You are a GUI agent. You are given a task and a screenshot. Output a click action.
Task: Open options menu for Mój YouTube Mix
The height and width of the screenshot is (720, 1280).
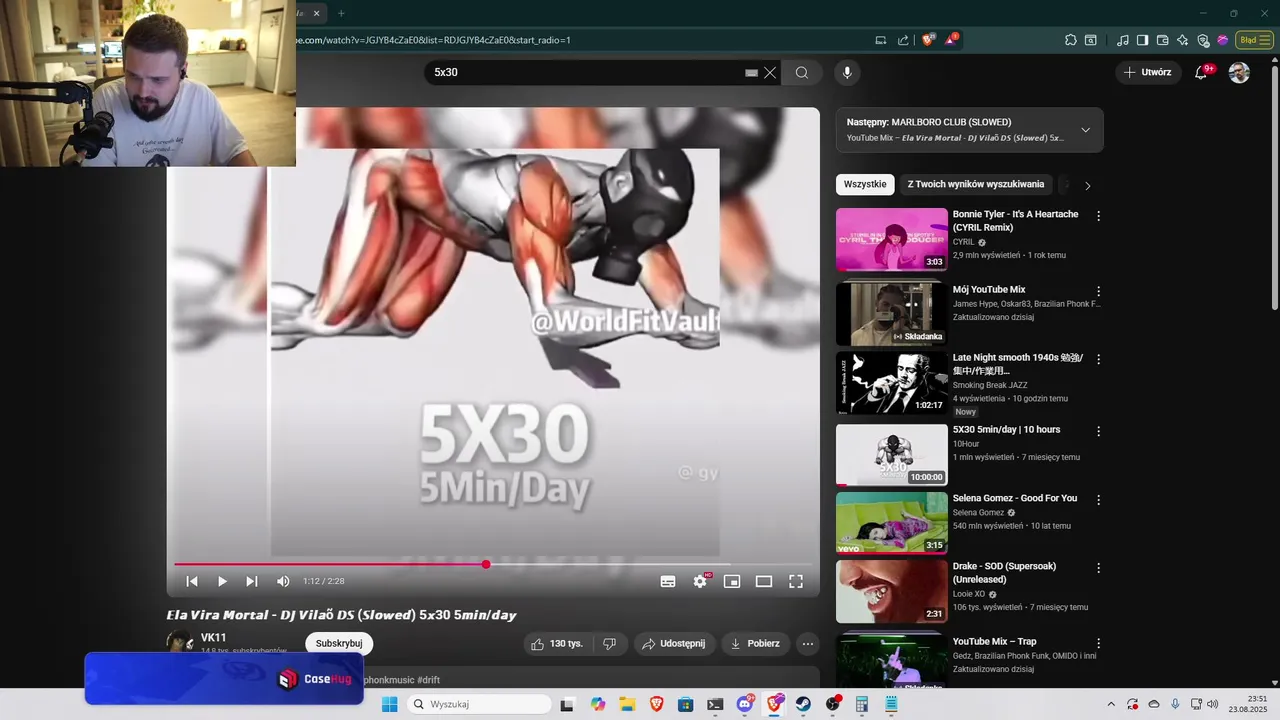pos(1098,291)
